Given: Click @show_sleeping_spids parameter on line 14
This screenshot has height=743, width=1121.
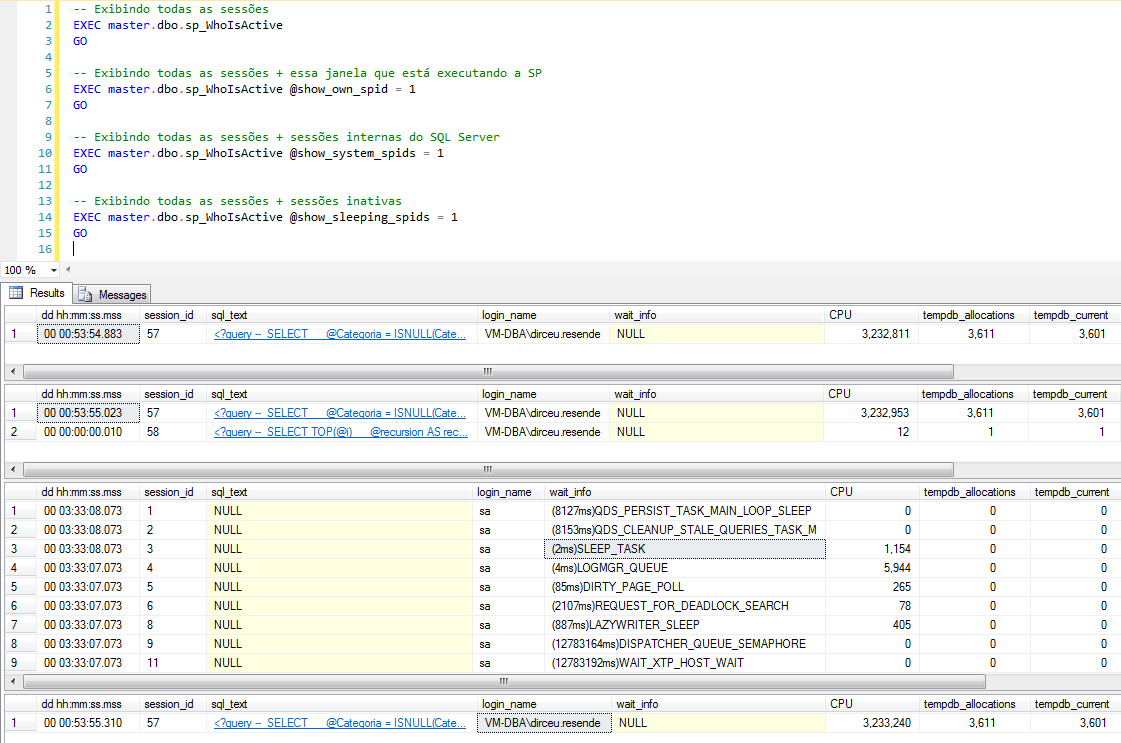Looking at the screenshot, I should coord(360,217).
